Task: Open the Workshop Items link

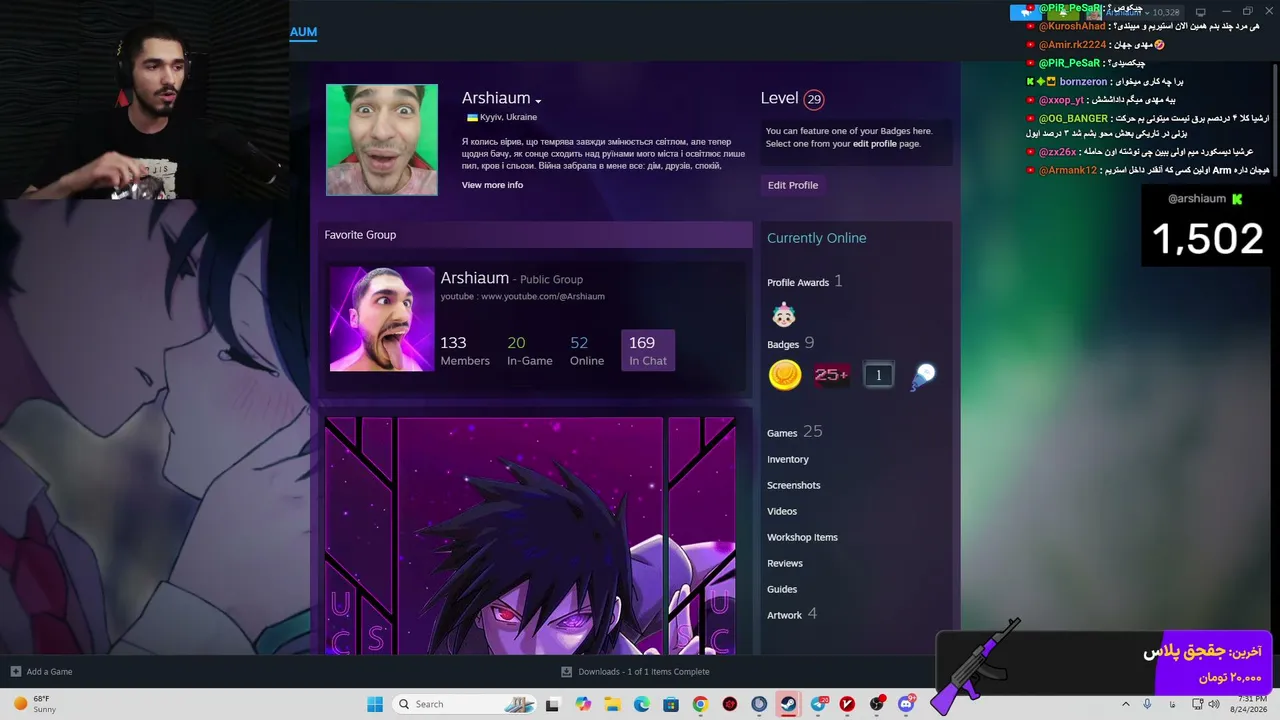Action: [x=802, y=537]
